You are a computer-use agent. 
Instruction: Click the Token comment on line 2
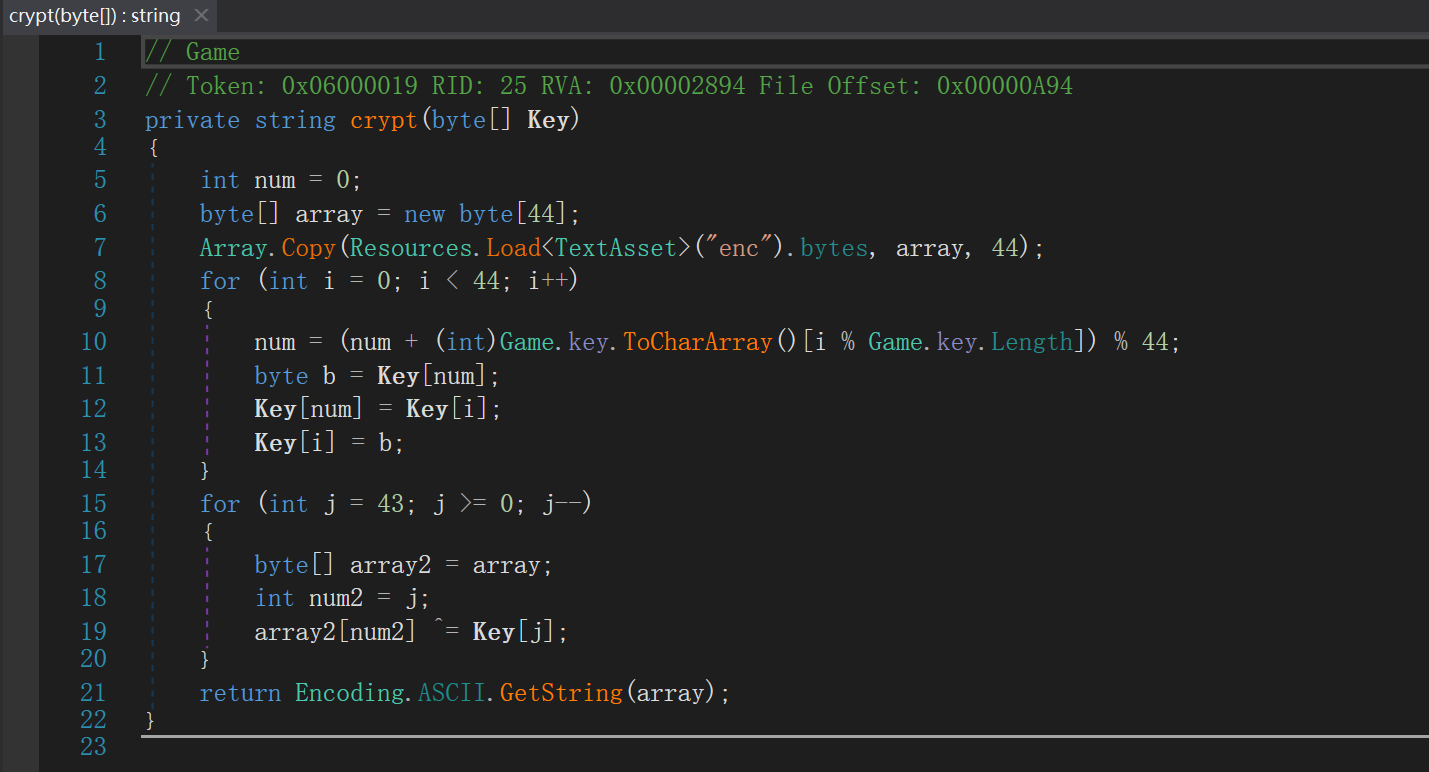click(x=608, y=86)
